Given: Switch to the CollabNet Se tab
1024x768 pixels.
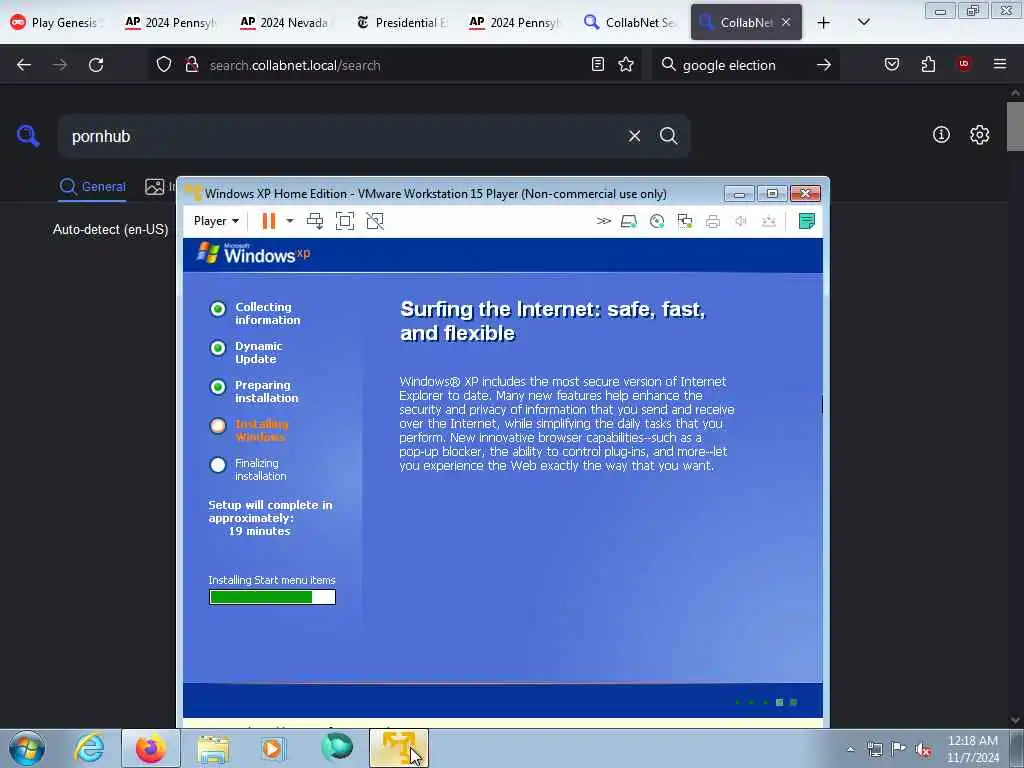Looking at the screenshot, I should [x=630, y=22].
